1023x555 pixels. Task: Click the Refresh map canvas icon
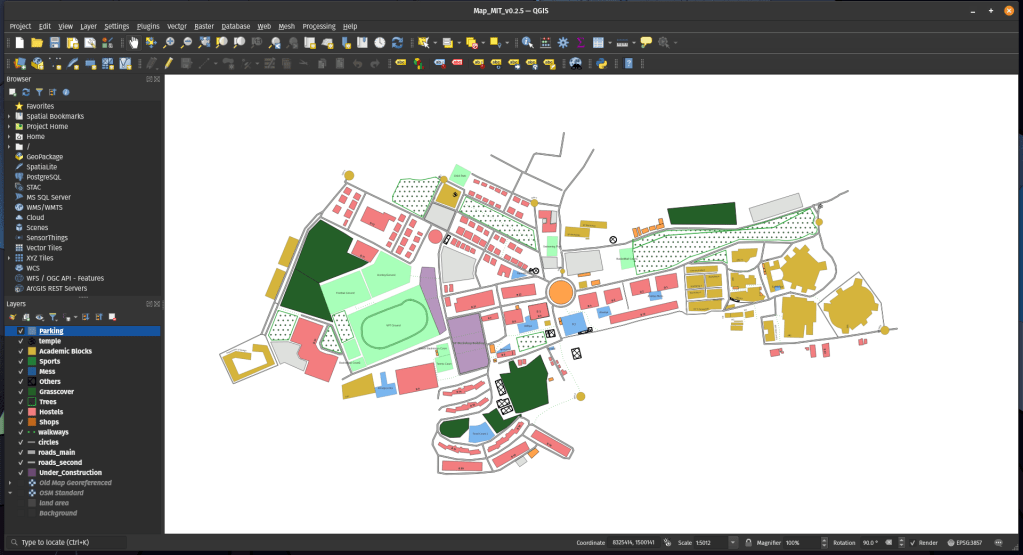[397, 43]
